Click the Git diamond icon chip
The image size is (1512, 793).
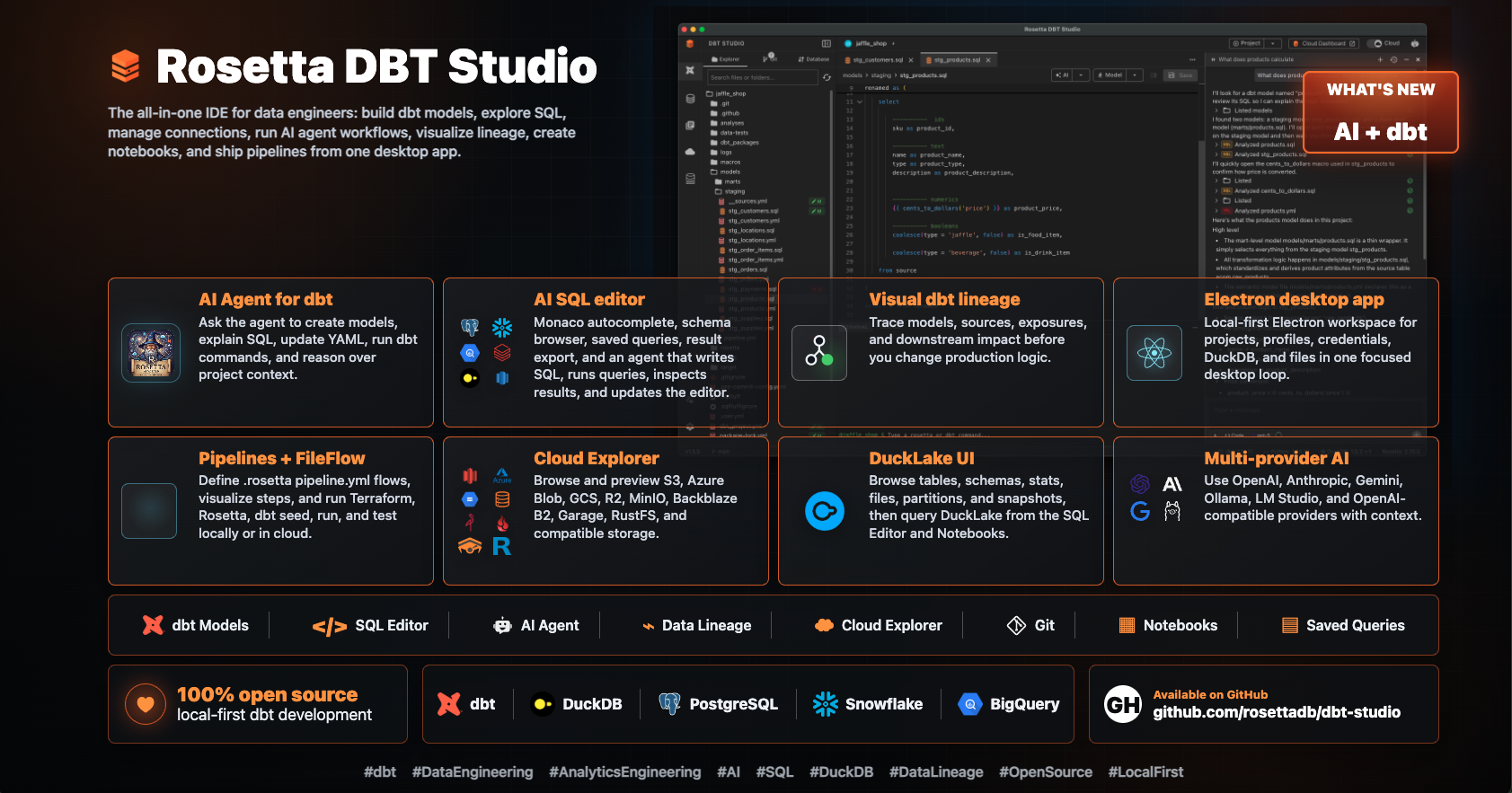point(1030,625)
